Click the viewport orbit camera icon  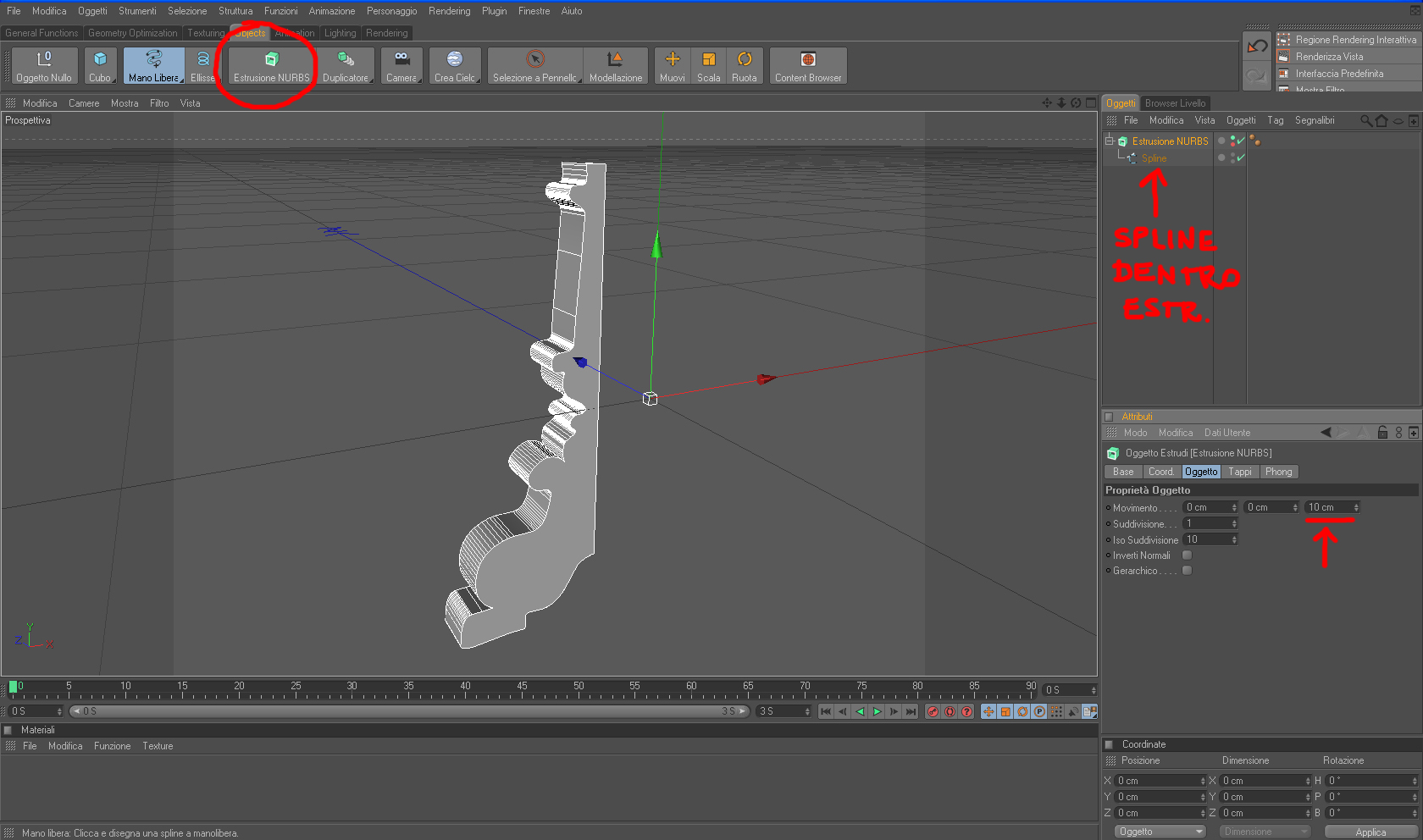1076,103
